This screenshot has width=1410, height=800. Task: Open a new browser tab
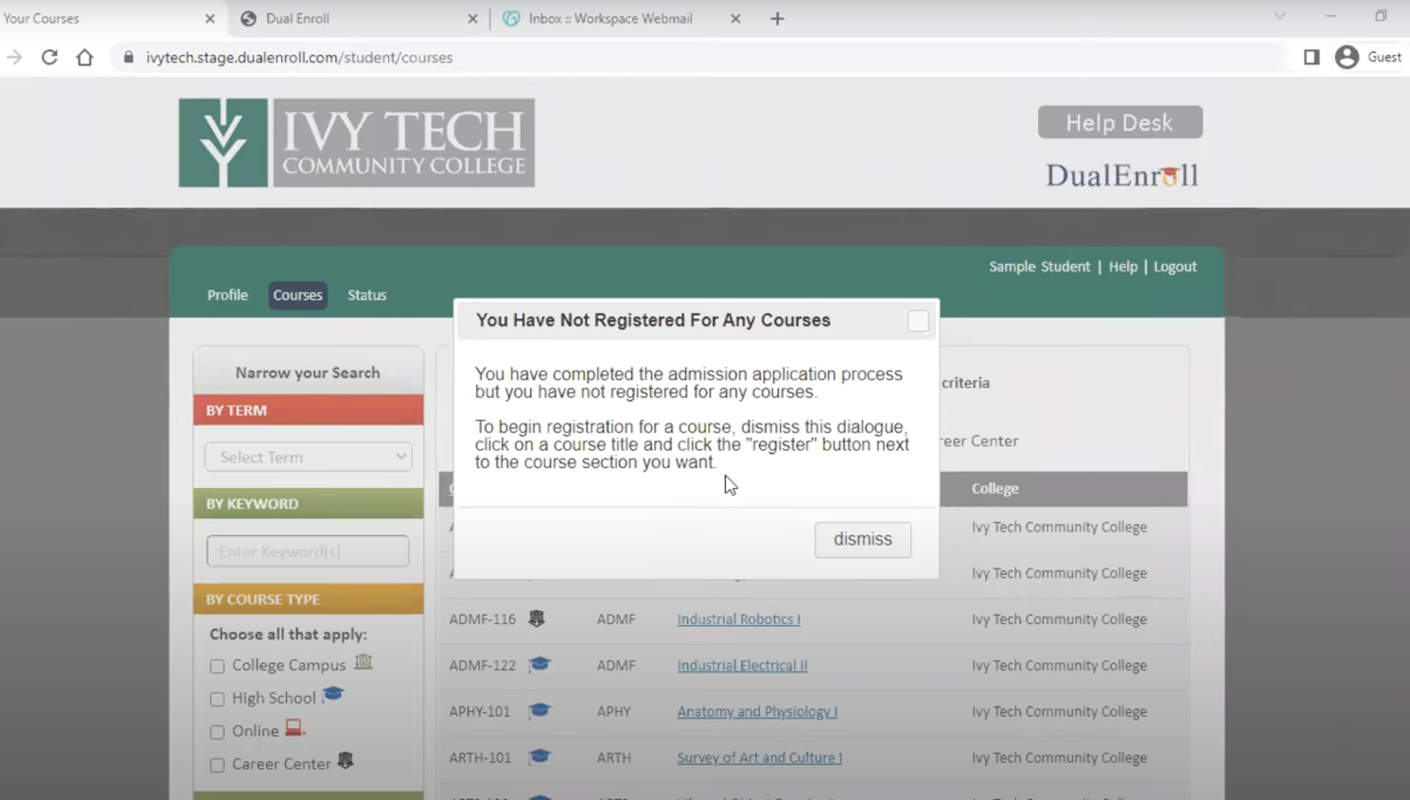[777, 18]
